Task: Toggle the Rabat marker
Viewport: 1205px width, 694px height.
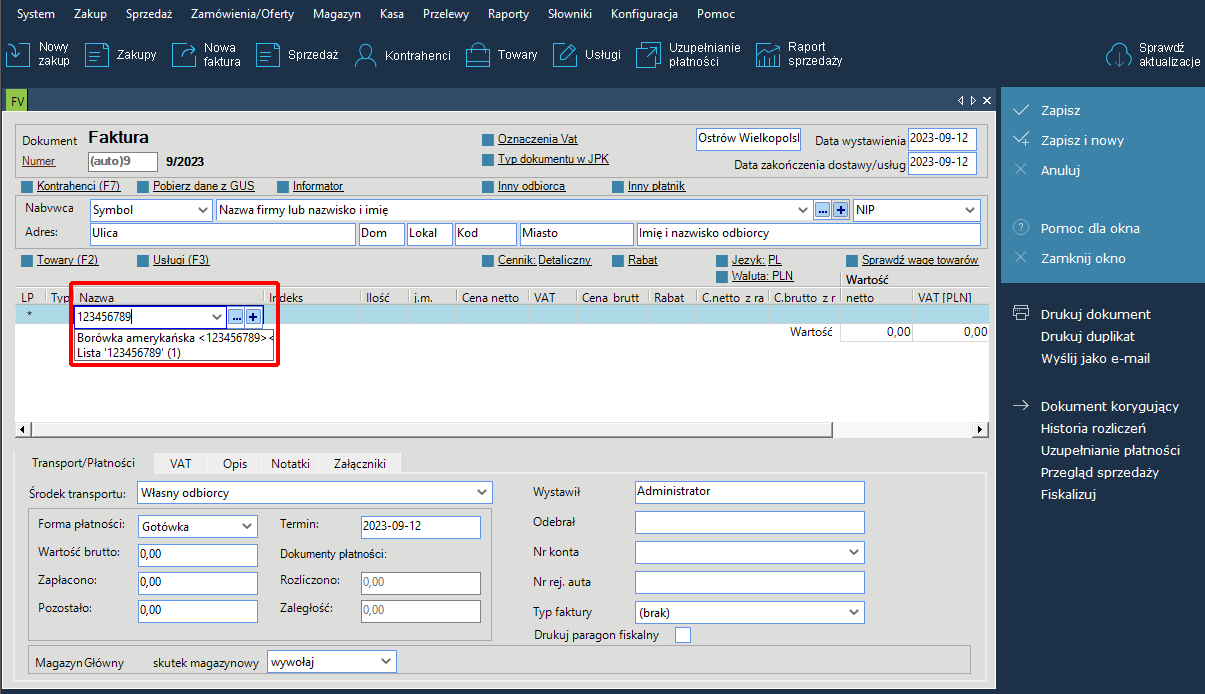Action: [x=618, y=260]
